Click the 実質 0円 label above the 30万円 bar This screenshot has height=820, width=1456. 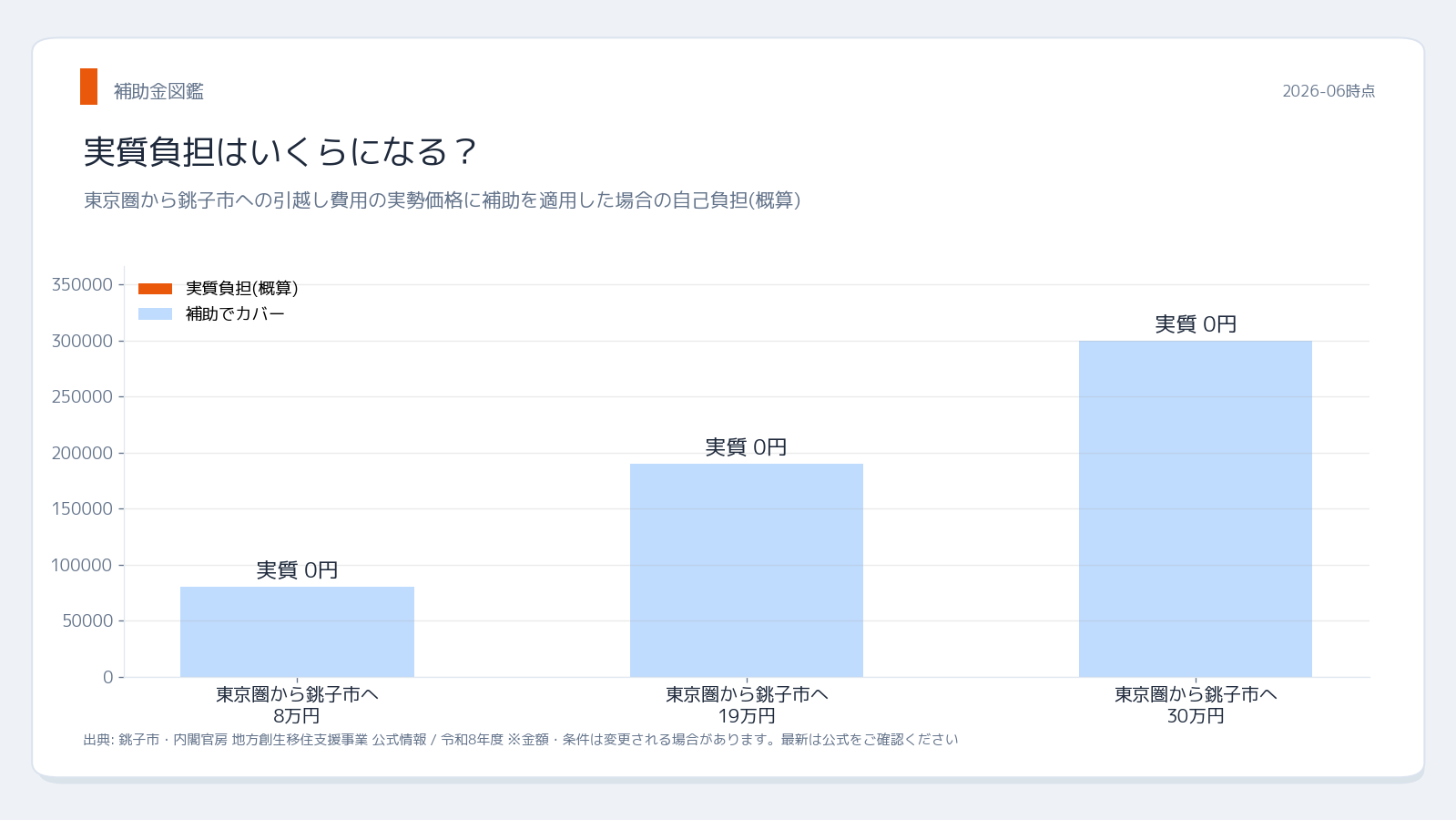[x=1196, y=324]
